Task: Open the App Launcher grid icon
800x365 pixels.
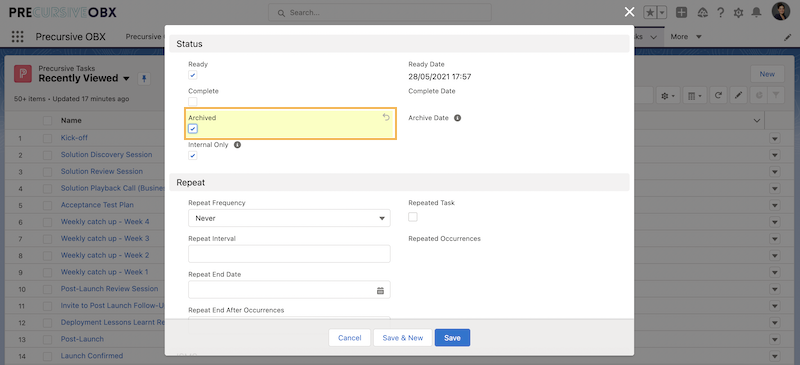Action: pyautogui.click(x=17, y=37)
